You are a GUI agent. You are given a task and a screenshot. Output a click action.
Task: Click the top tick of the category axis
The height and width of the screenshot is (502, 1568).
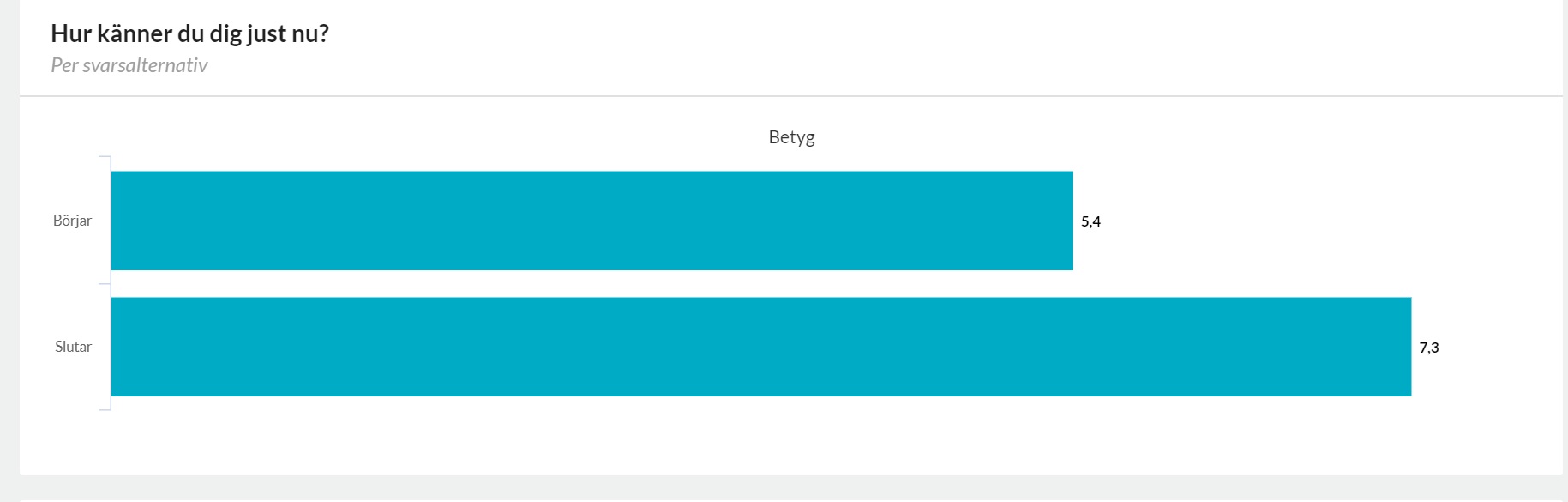tap(105, 157)
